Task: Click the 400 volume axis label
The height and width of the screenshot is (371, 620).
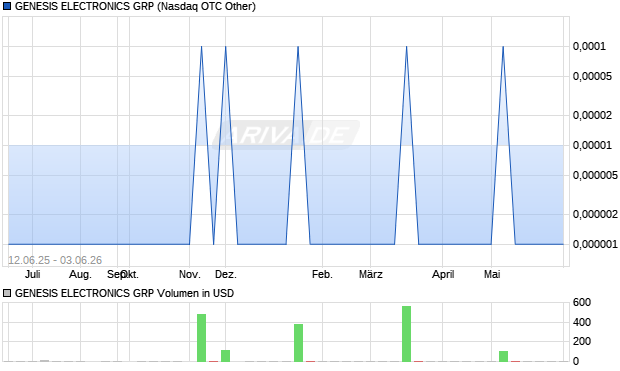Action: coord(582,322)
